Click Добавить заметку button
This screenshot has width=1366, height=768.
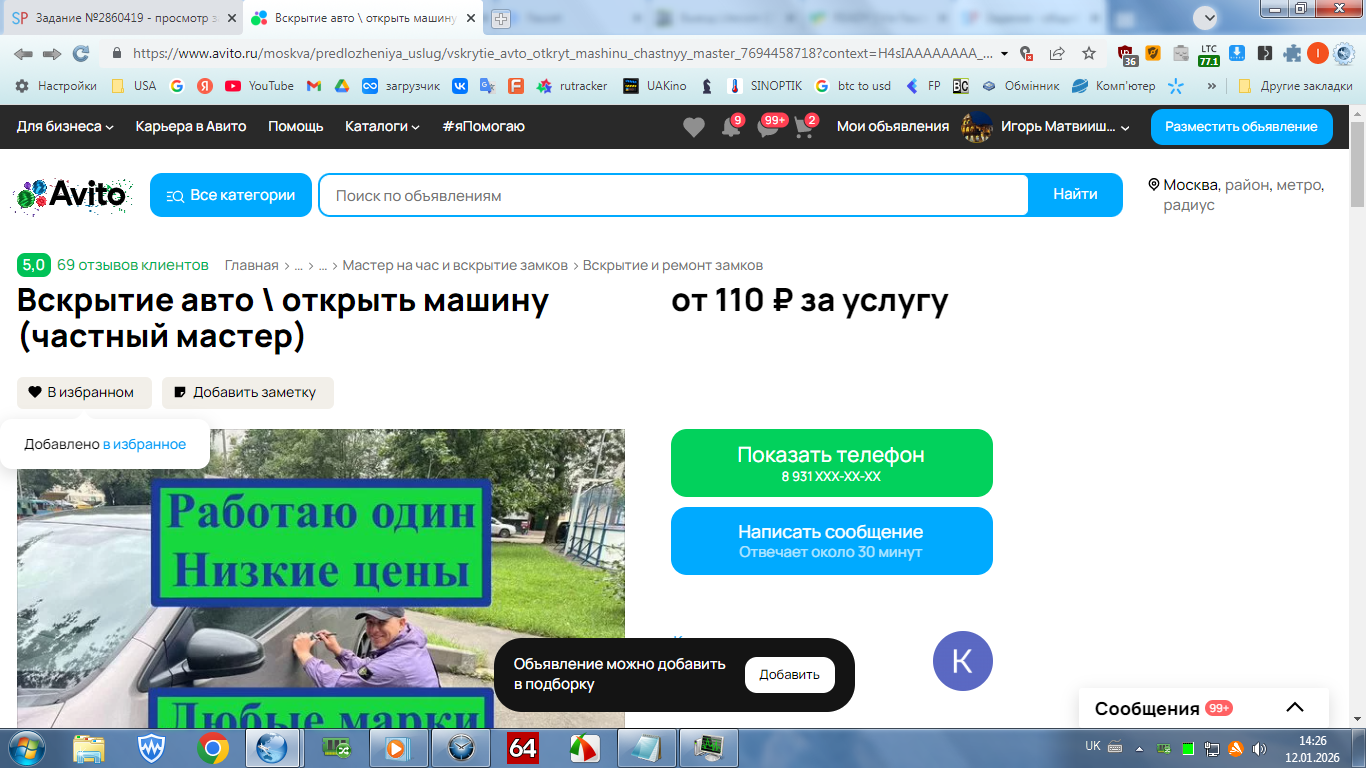(248, 393)
